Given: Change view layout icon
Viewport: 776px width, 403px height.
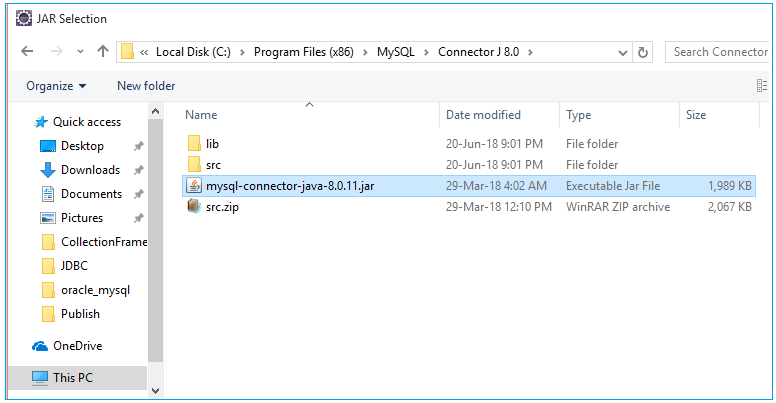Looking at the screenshot, I should 762,86.
